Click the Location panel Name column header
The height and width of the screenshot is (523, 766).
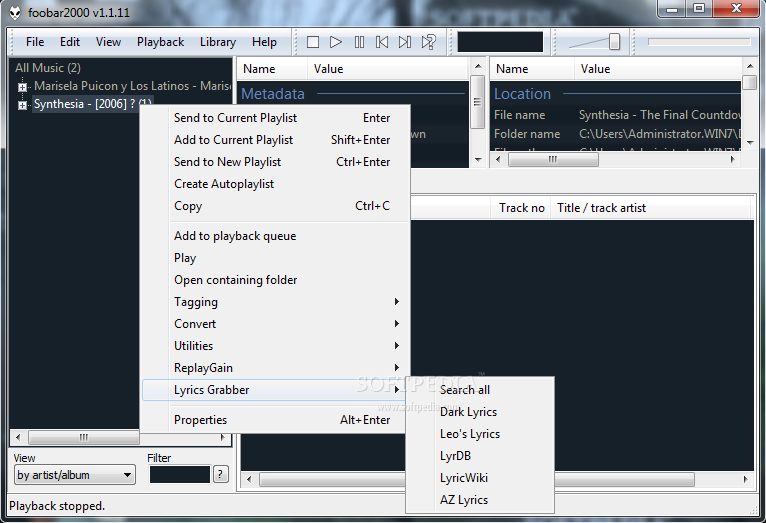pos(532,69)
